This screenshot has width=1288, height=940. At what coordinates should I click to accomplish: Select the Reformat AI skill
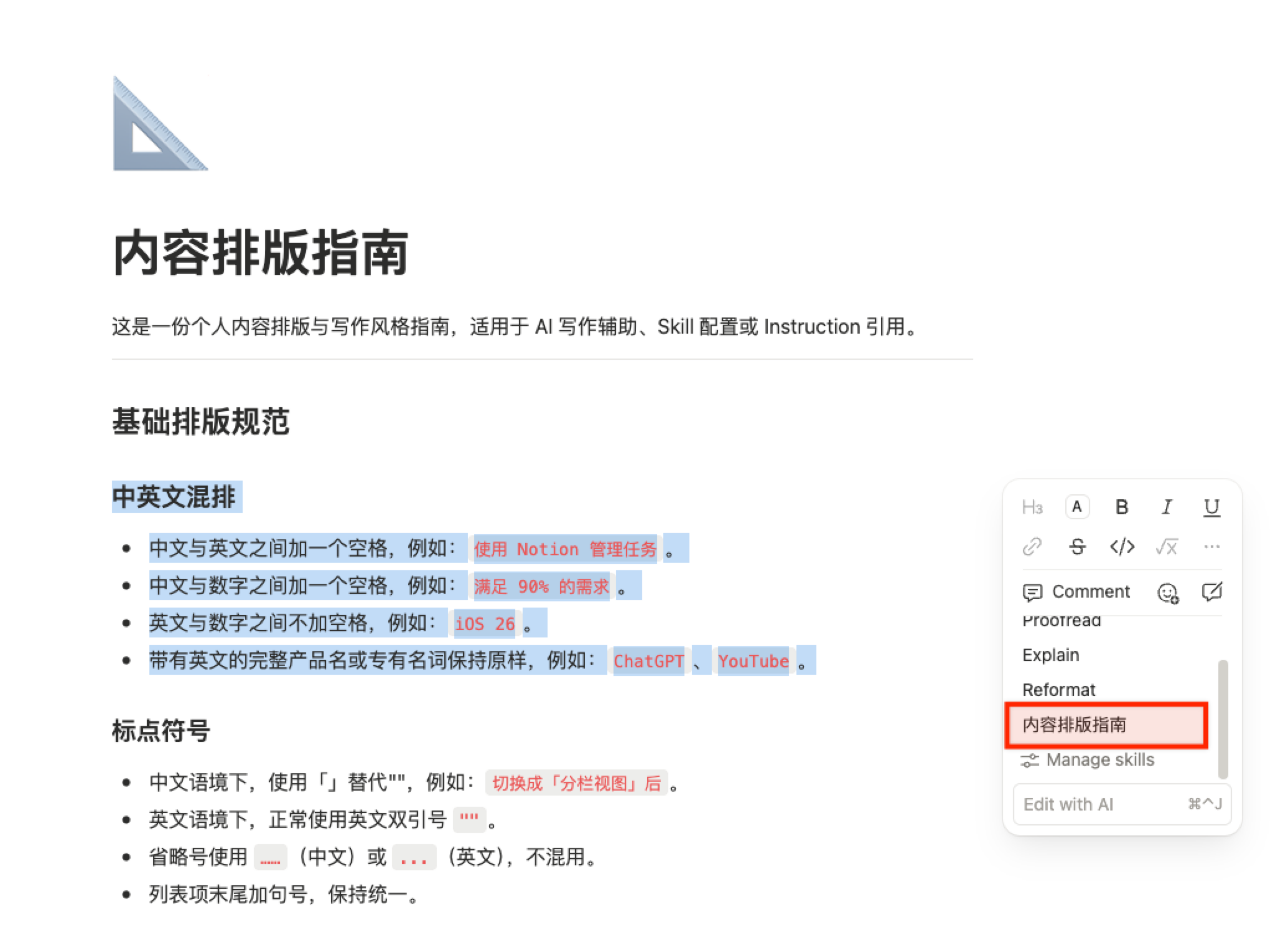1059,690
